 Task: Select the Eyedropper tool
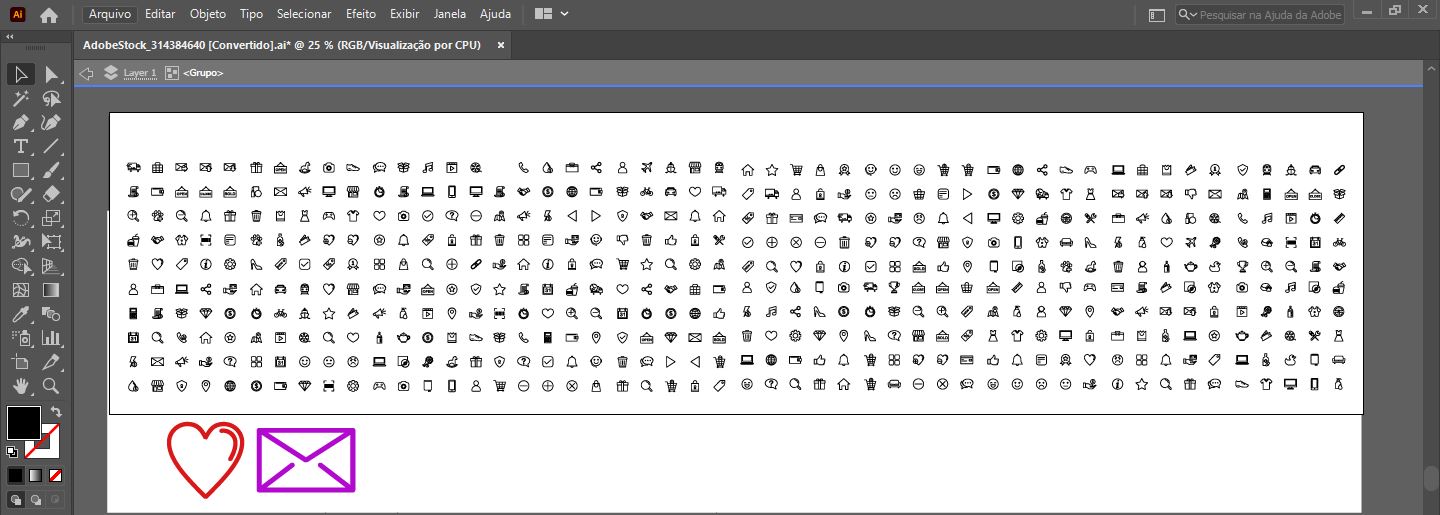pos(20,314)
